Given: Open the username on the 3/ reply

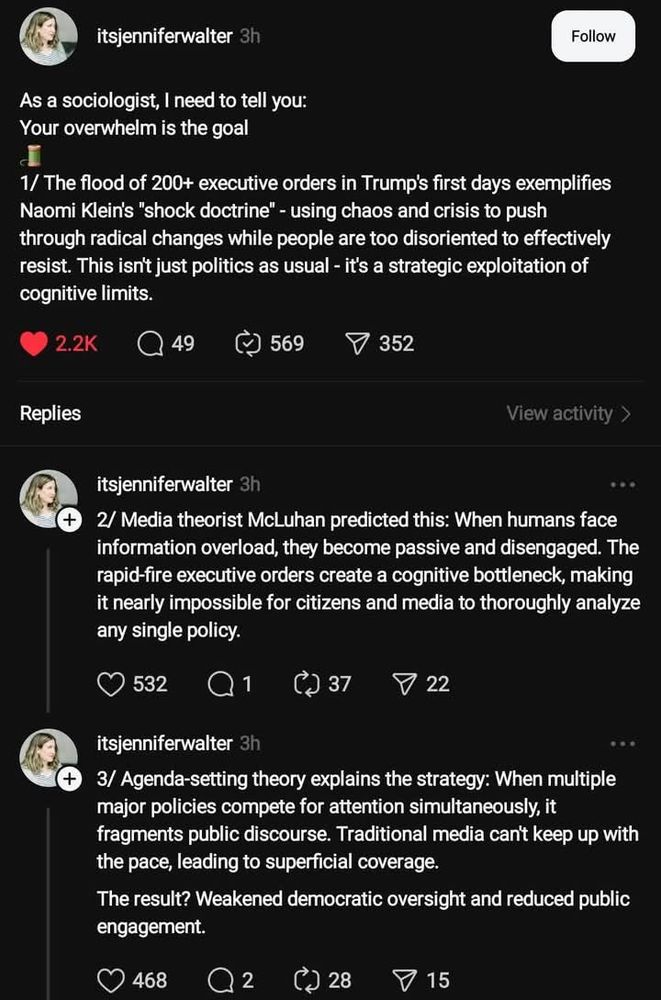Looking at the screenshot, I should pyautogui.click(x=165, y=744).
